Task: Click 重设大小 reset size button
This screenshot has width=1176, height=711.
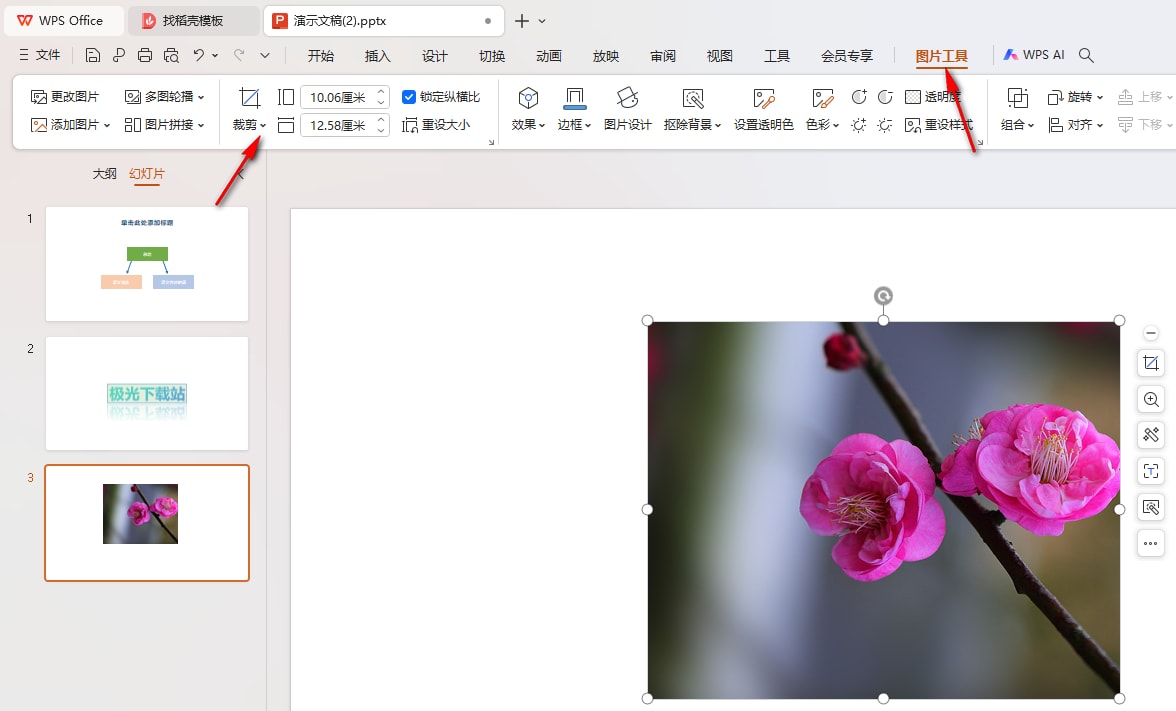Action: pyautogui.click(x=436, y=125)
